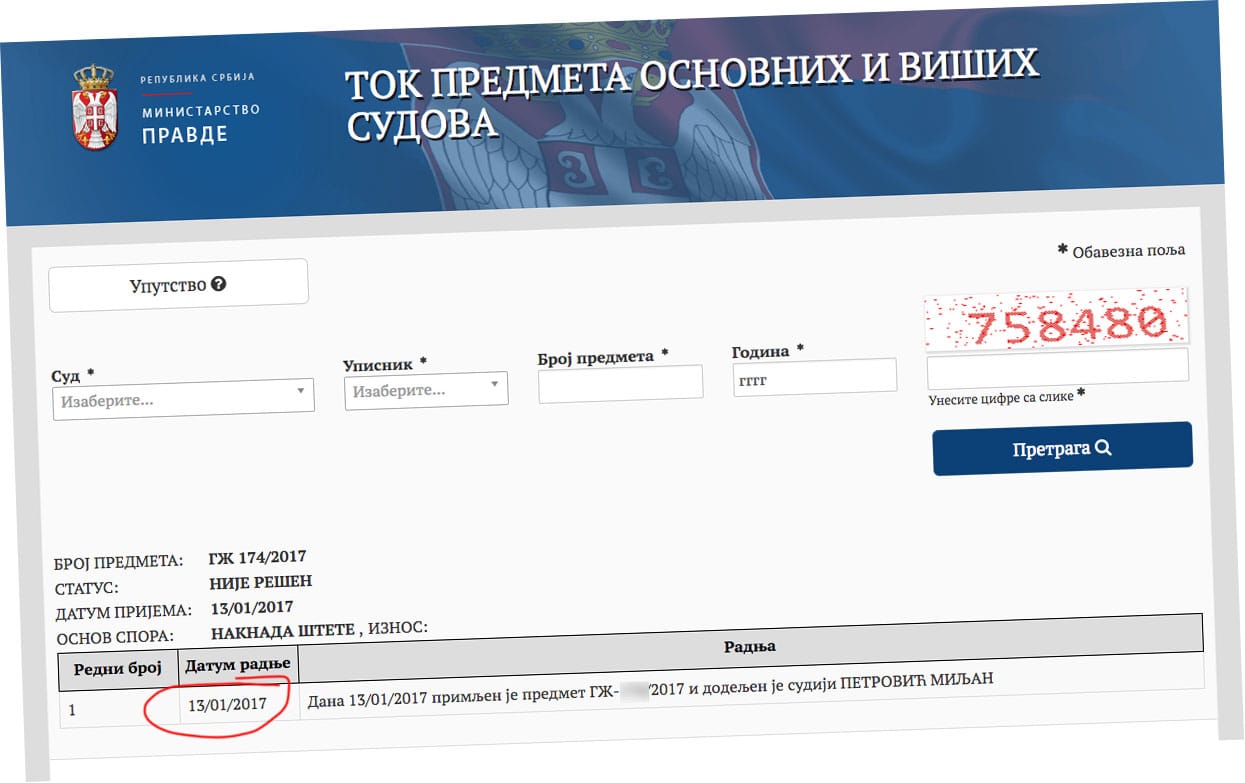Image resolution: width=1245 pixels, height=783 pixels.
Task: Select the circled 13/01/2017 date cell
Action: coord(227,705)
